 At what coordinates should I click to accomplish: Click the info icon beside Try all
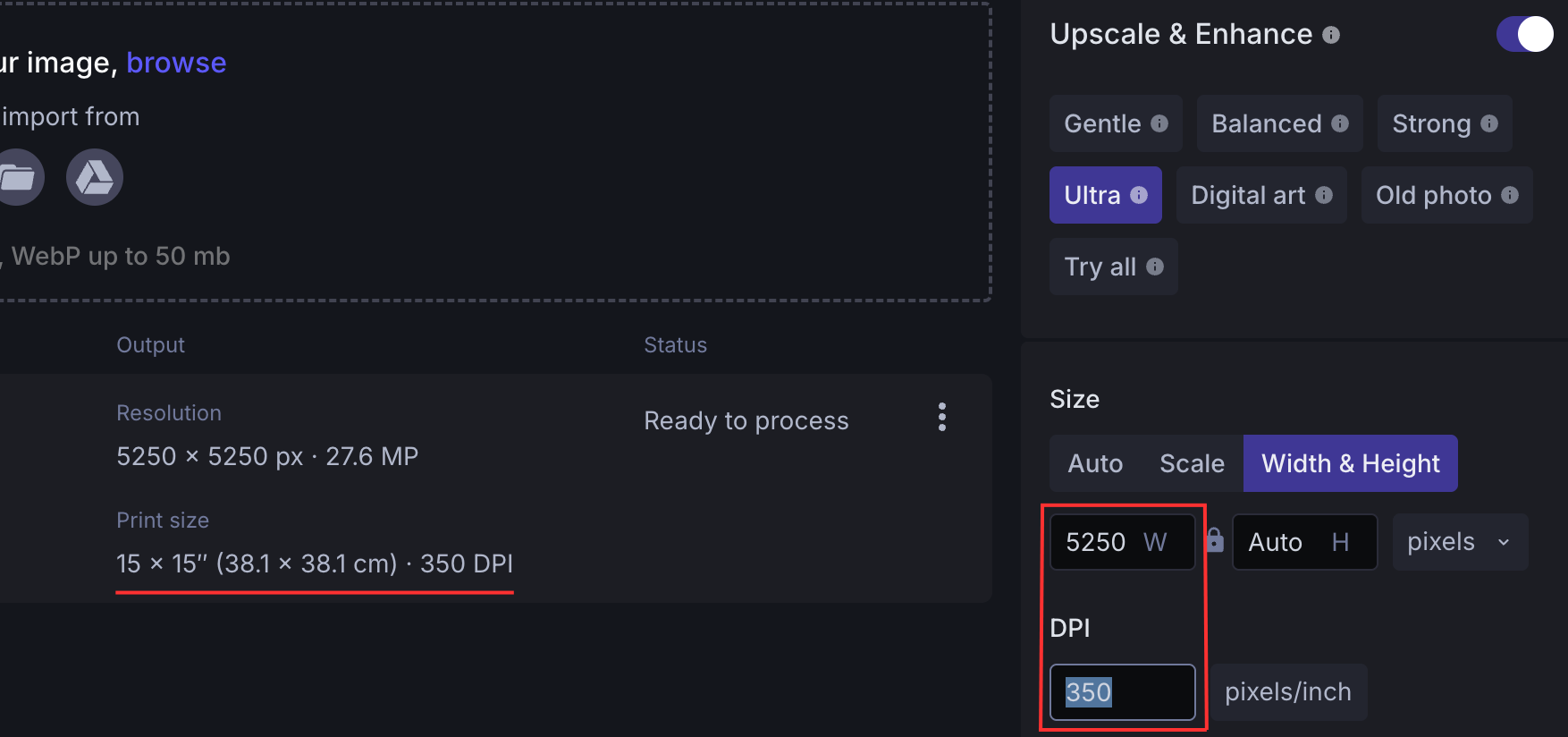(1155, 267)
